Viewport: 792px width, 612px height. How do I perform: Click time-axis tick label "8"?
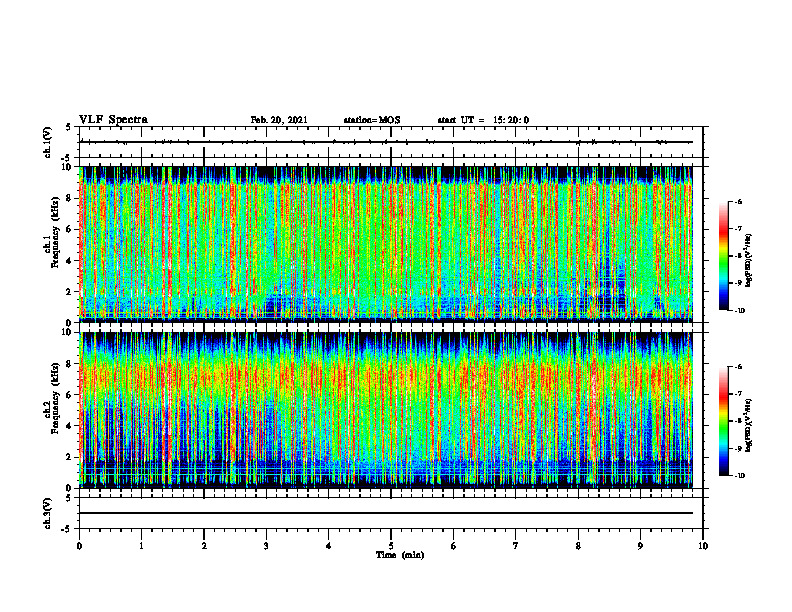click(x=578, y=546)
